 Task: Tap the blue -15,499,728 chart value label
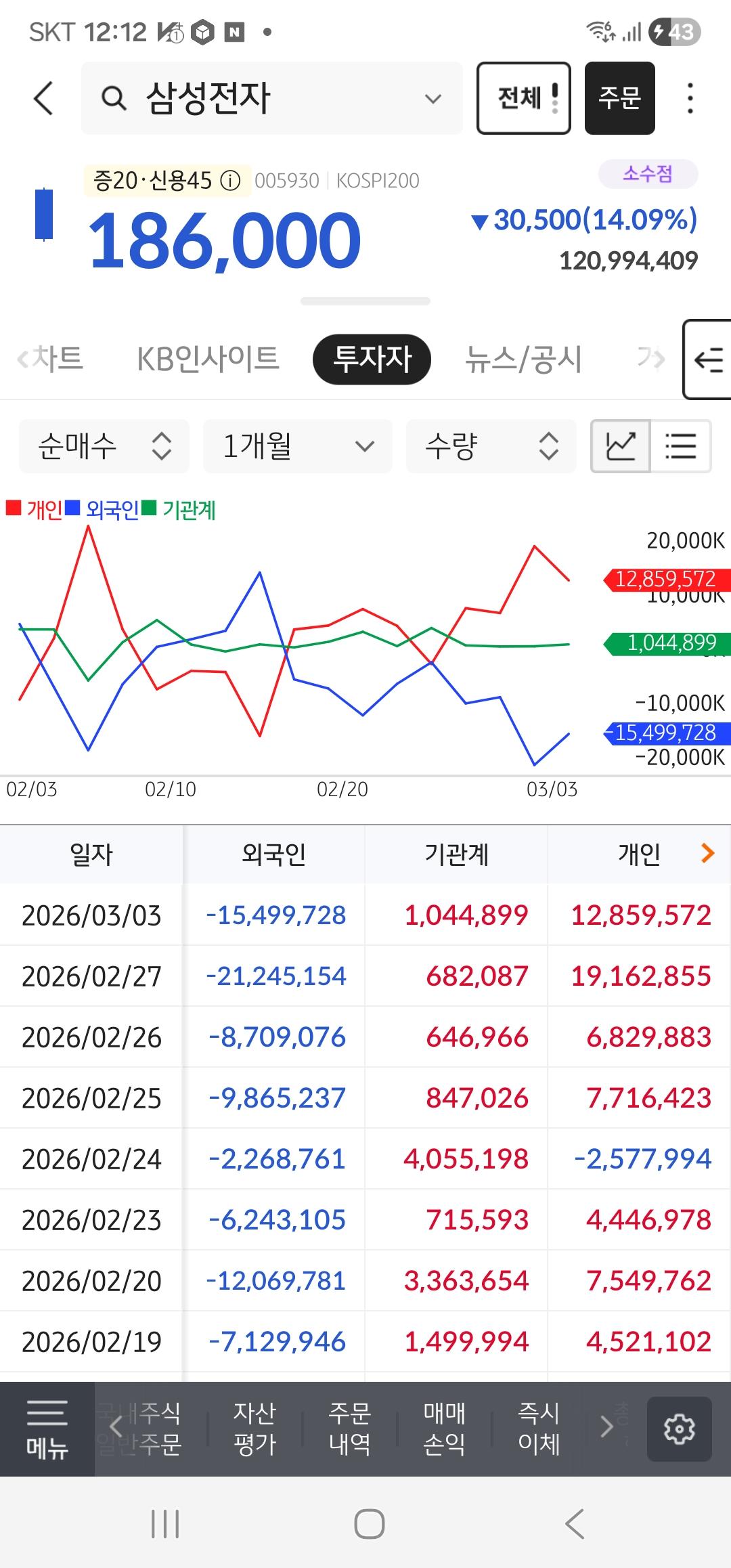pyautogui.click(x=667, y=733)
